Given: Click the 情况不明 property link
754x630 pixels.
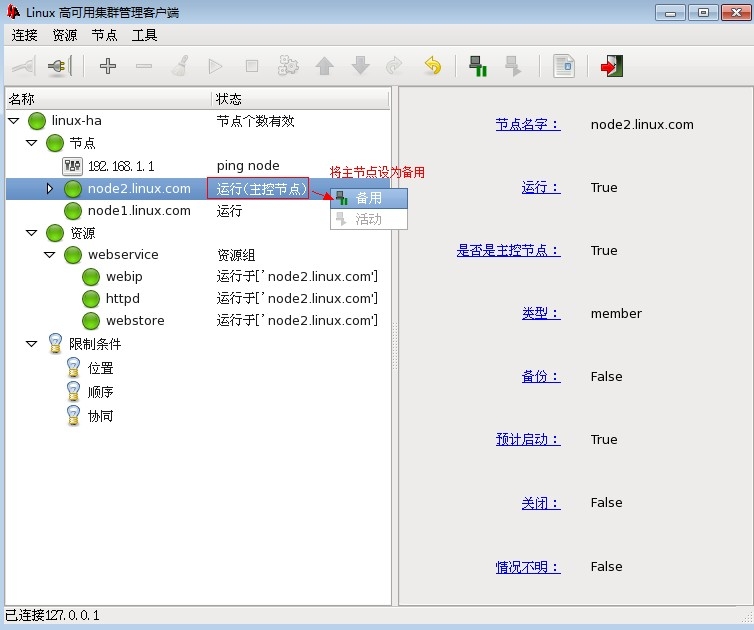Looking at the screenshot, I should tap(528, 567).
